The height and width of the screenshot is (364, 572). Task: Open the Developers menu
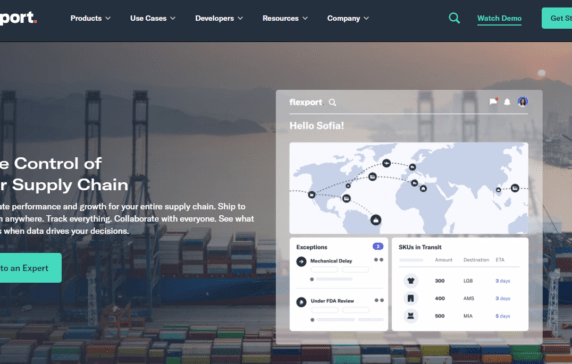219,18
